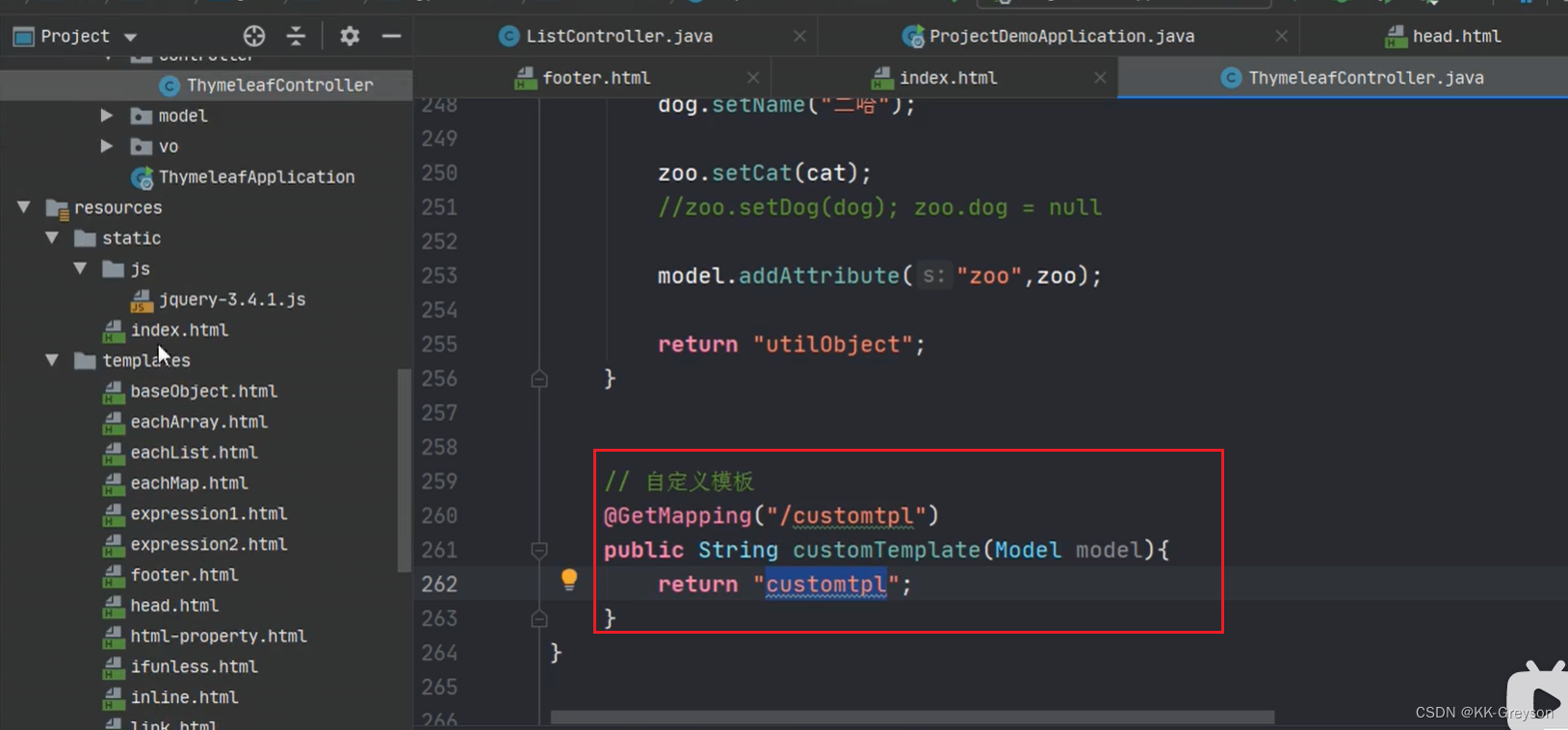Hide the Project panel with minus icon
Screen dimensions: 1568x730
391,37
